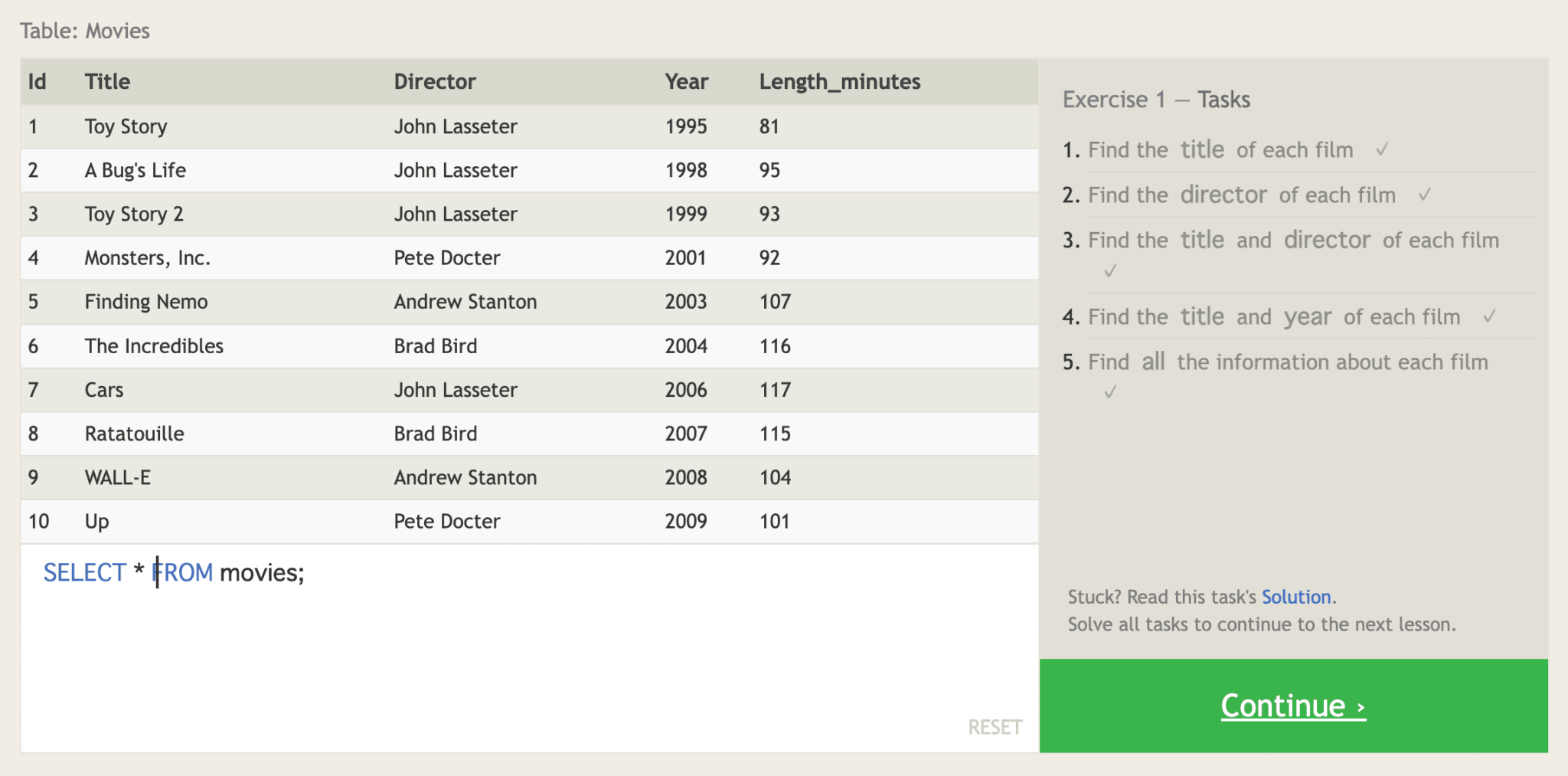This screenshot has height=776, width=1568.
Task: Click the Title column header
Action: (107, 82)
